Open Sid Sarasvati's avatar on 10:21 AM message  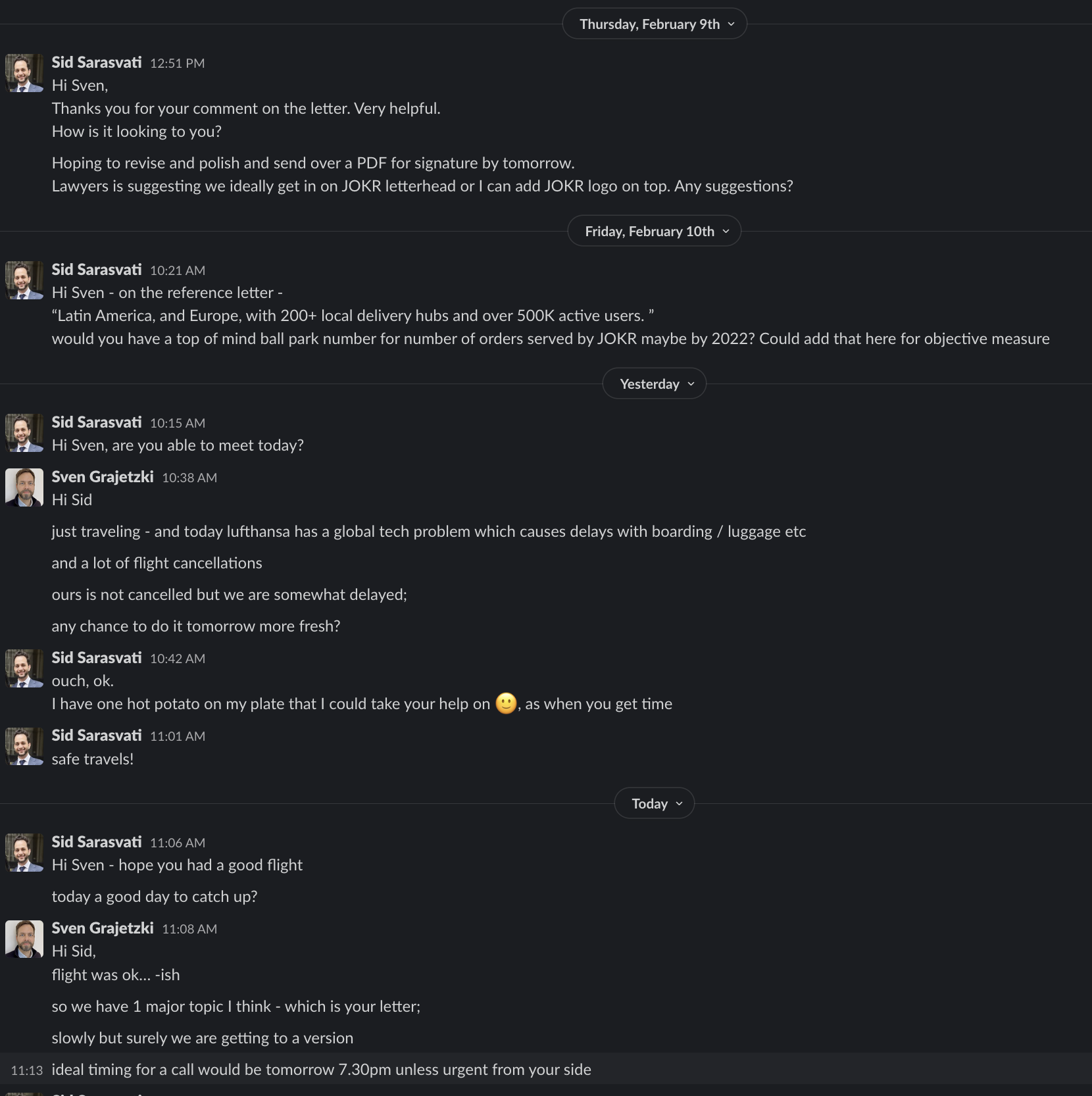tap(24, 280)
